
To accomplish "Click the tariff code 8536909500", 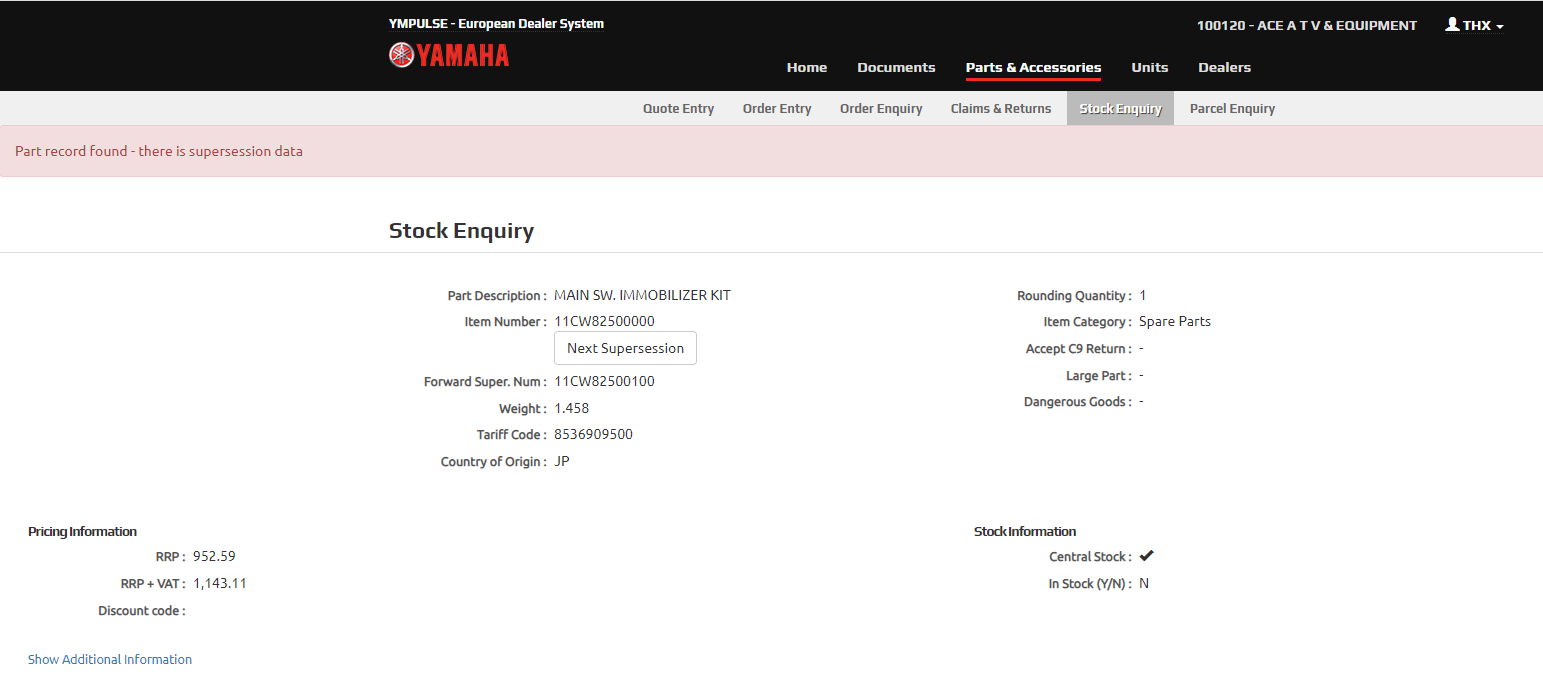I will coord(593,434).
